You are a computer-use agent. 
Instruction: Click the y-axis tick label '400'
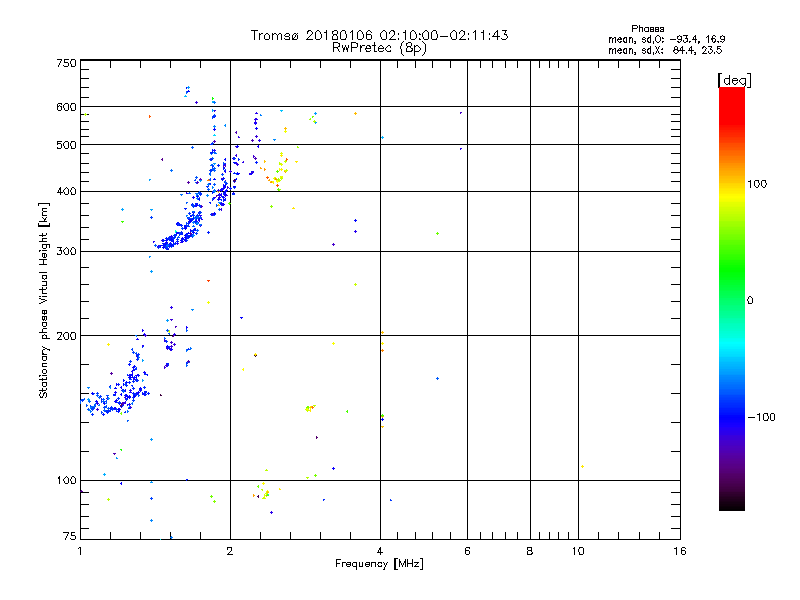coord(66,191)
